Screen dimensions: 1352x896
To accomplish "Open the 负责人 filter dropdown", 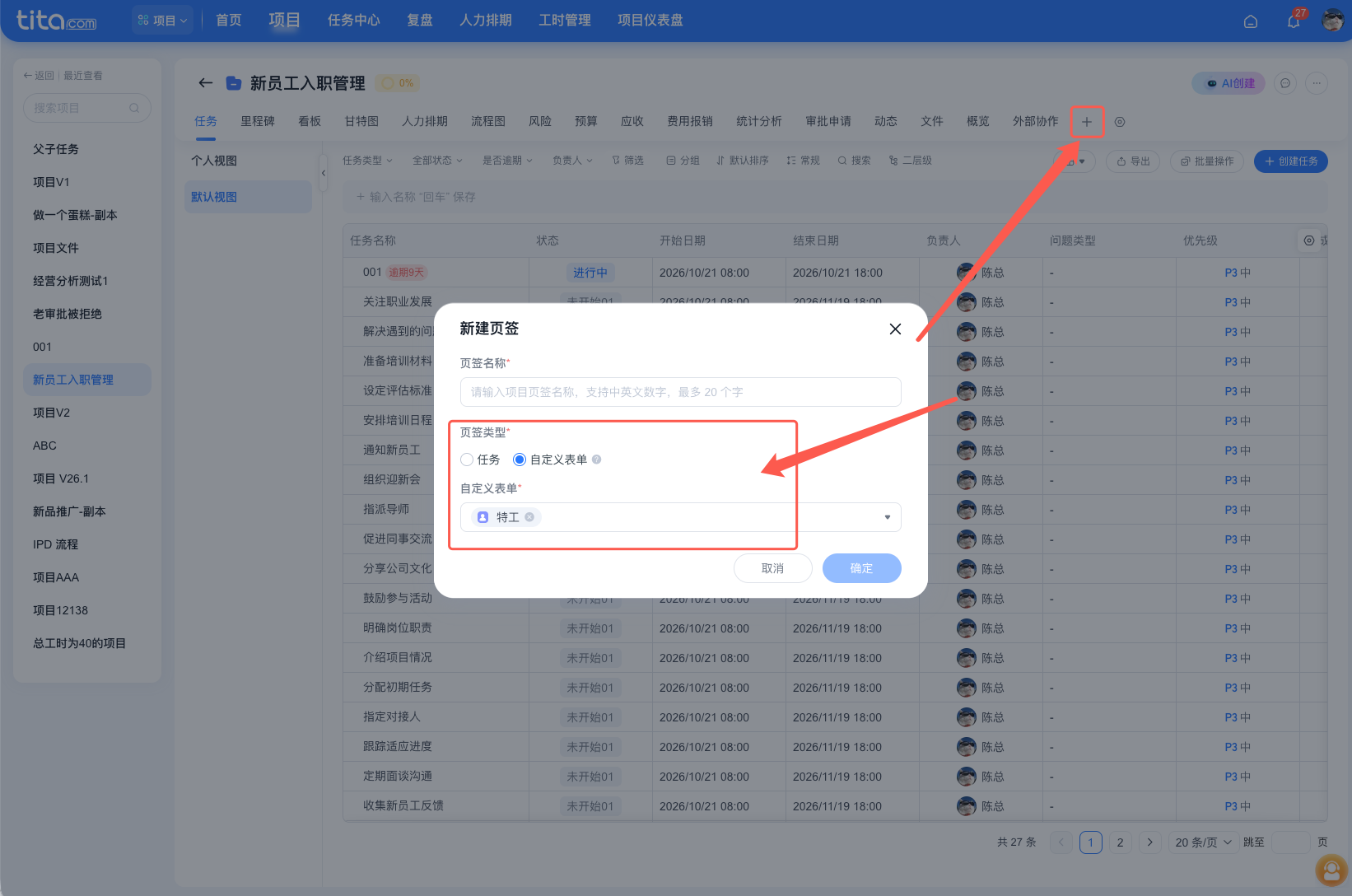I will 572,161.
